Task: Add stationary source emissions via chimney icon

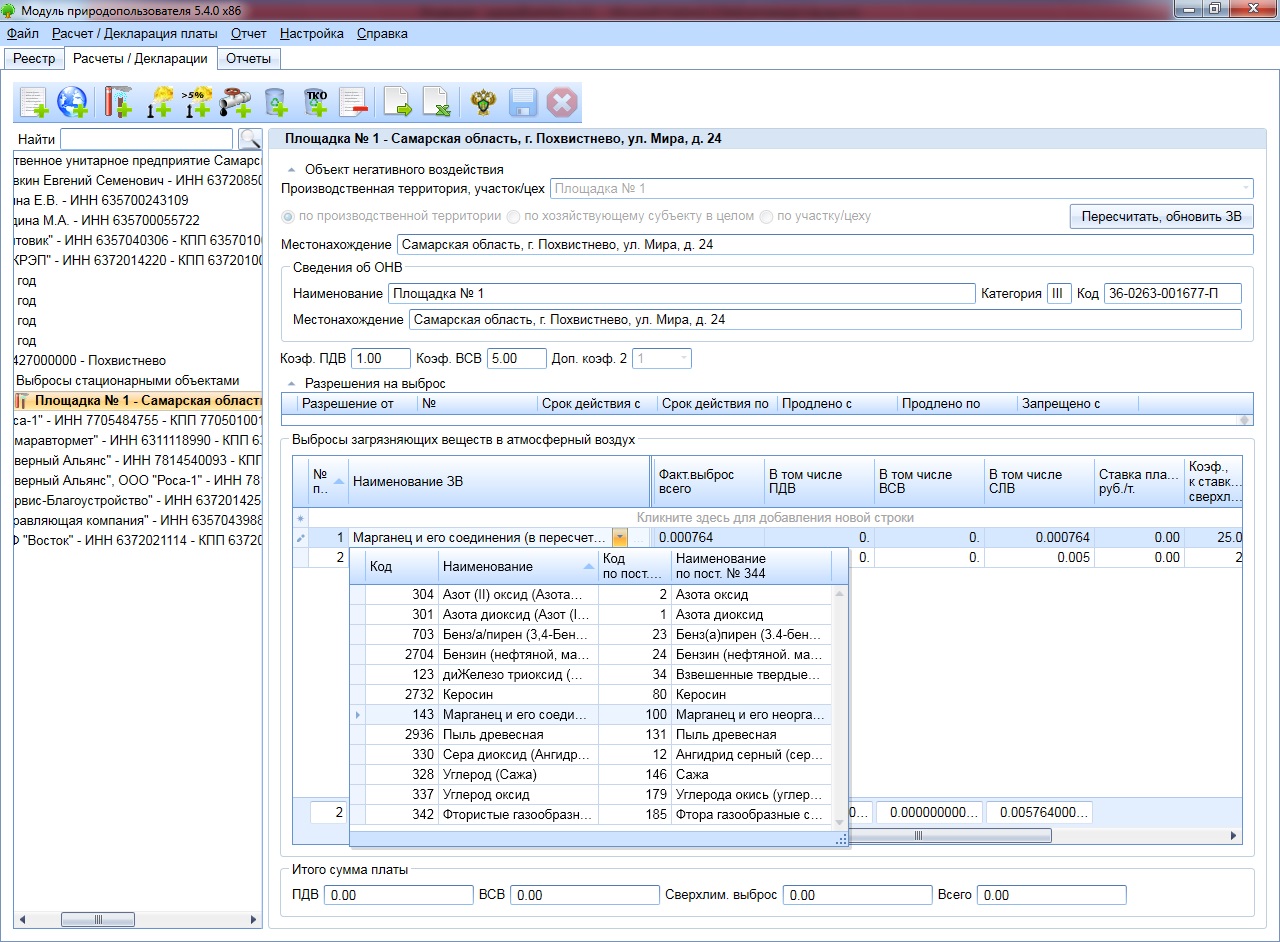Action: [x=118, y=102]
